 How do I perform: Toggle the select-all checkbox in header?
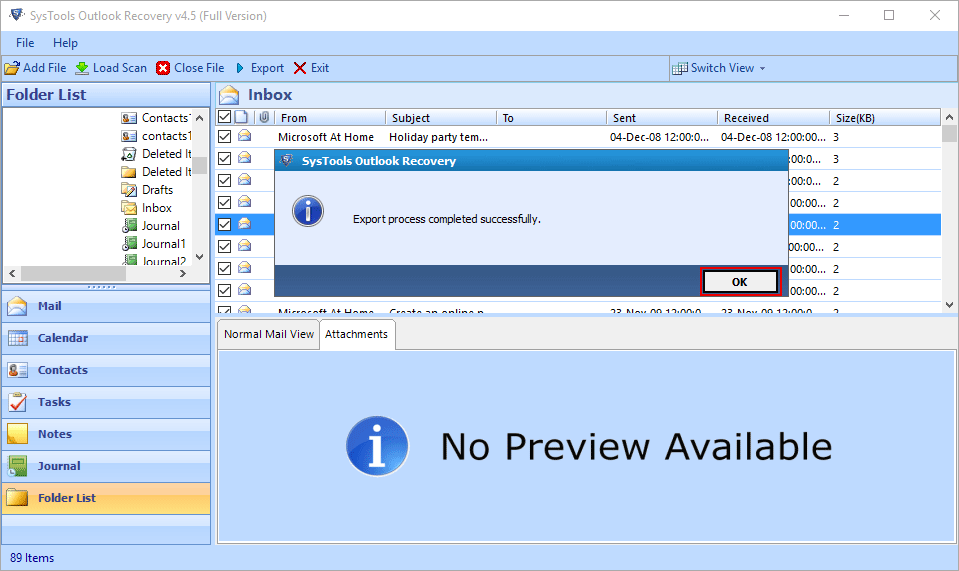[x=224, y=117]
